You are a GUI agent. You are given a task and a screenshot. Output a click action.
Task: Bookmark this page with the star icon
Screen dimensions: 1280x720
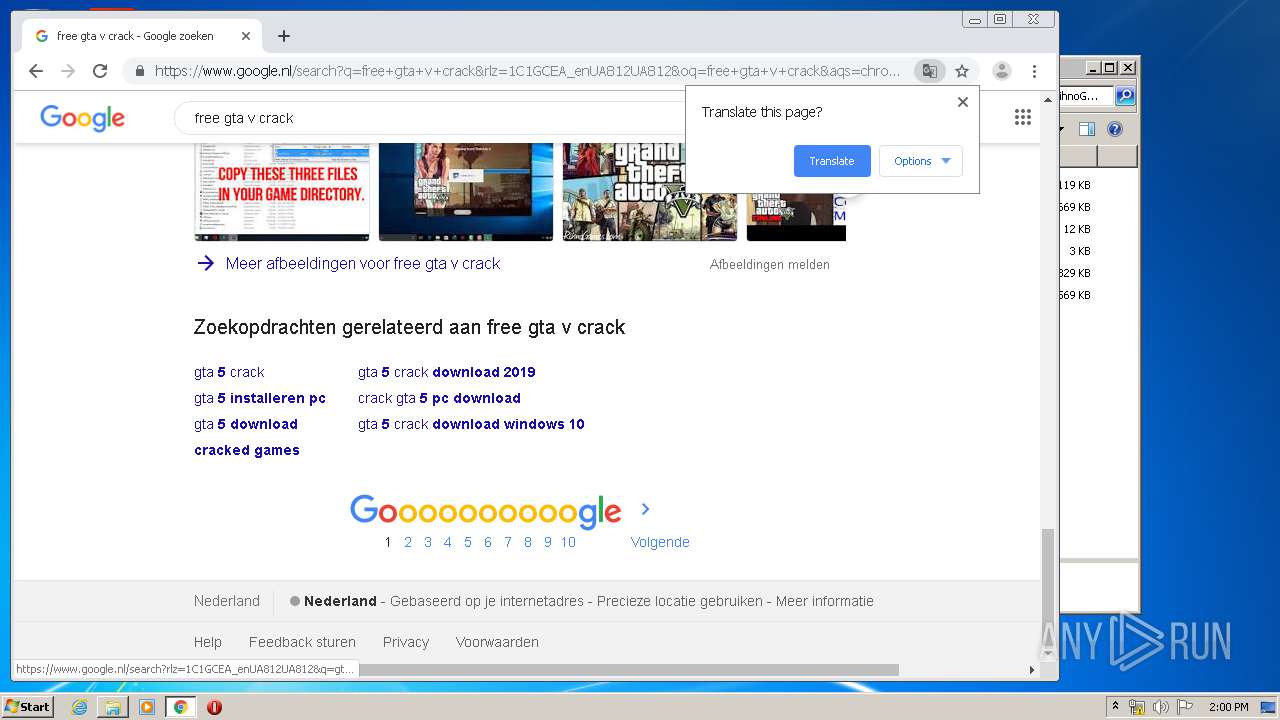(962, 71)
